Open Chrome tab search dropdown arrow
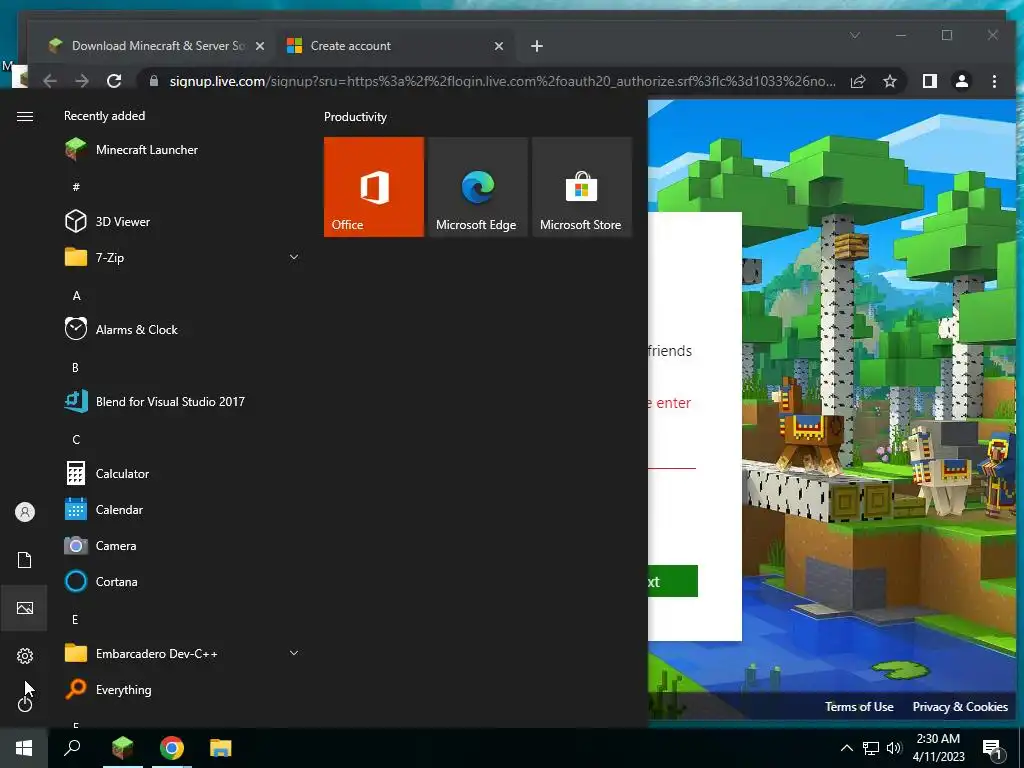1024x768 pixels. point(855,35)
